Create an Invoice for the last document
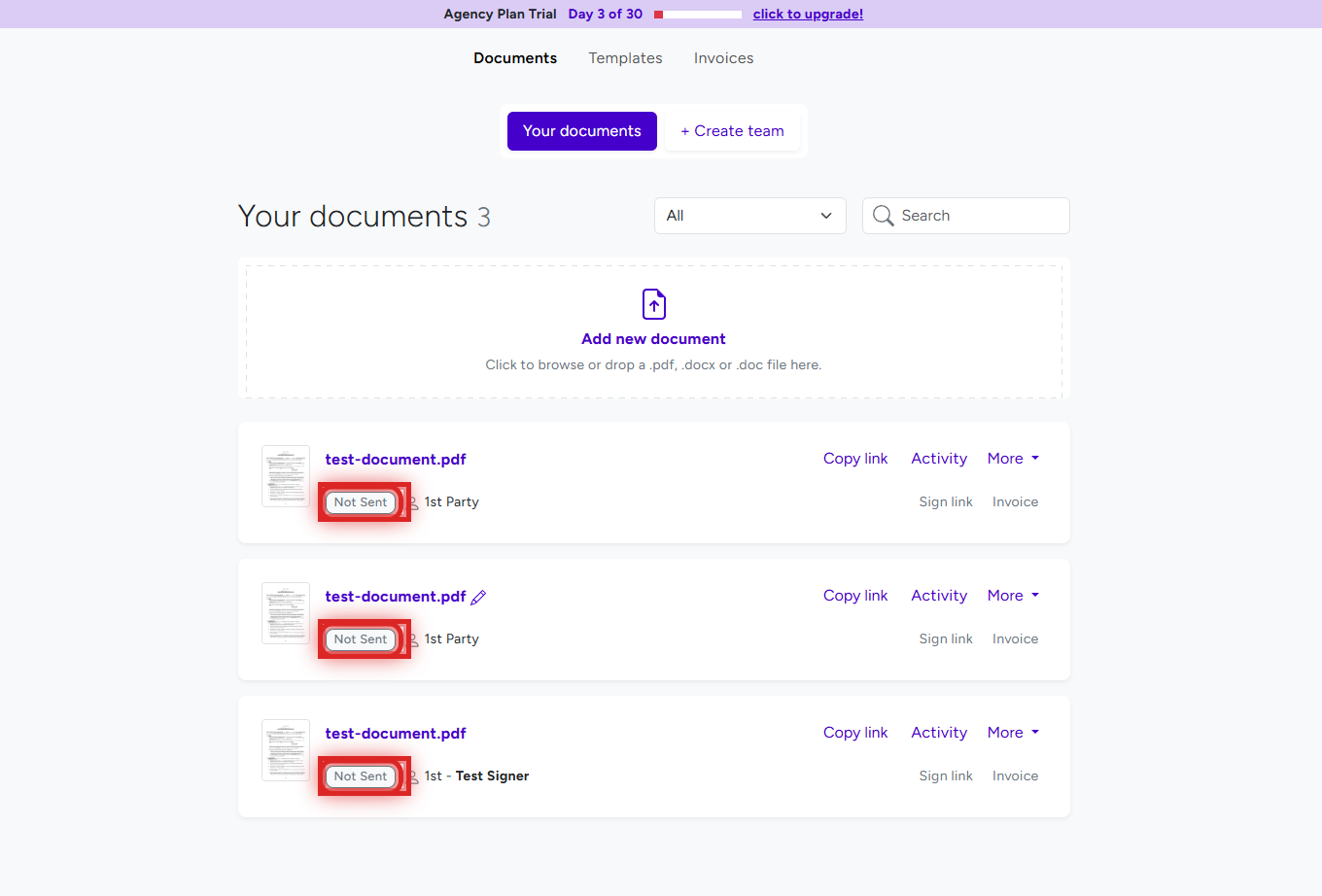Image resolution: width=1322 pixels, height=896 pixels. (x=1015, y=775)
